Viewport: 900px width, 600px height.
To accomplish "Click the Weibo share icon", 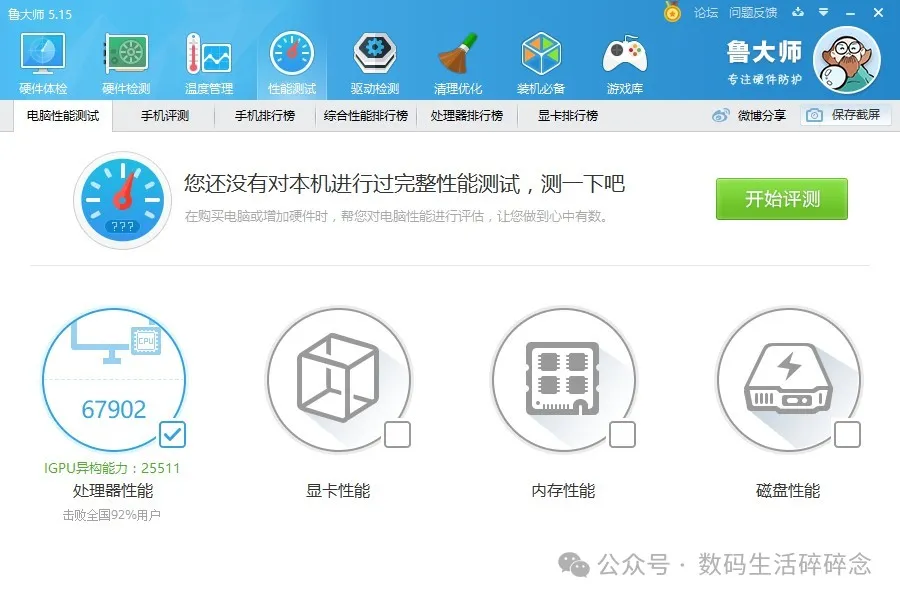I will (720, 115).
